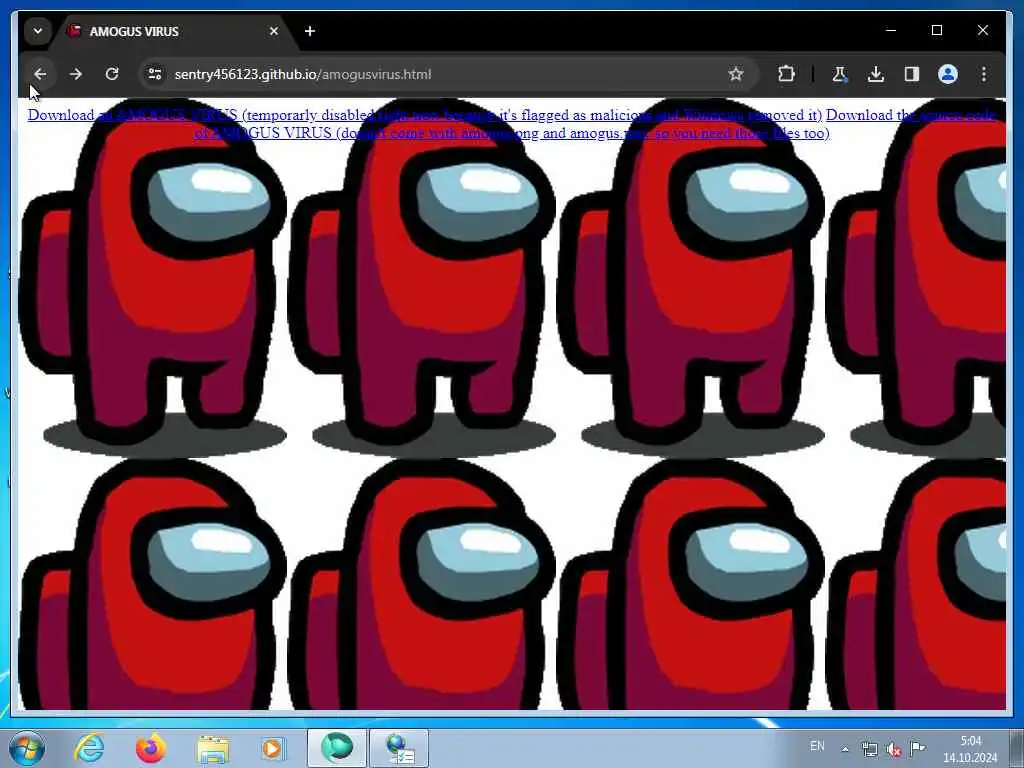Open Windows Media Player from taskbar

(273, 748)
